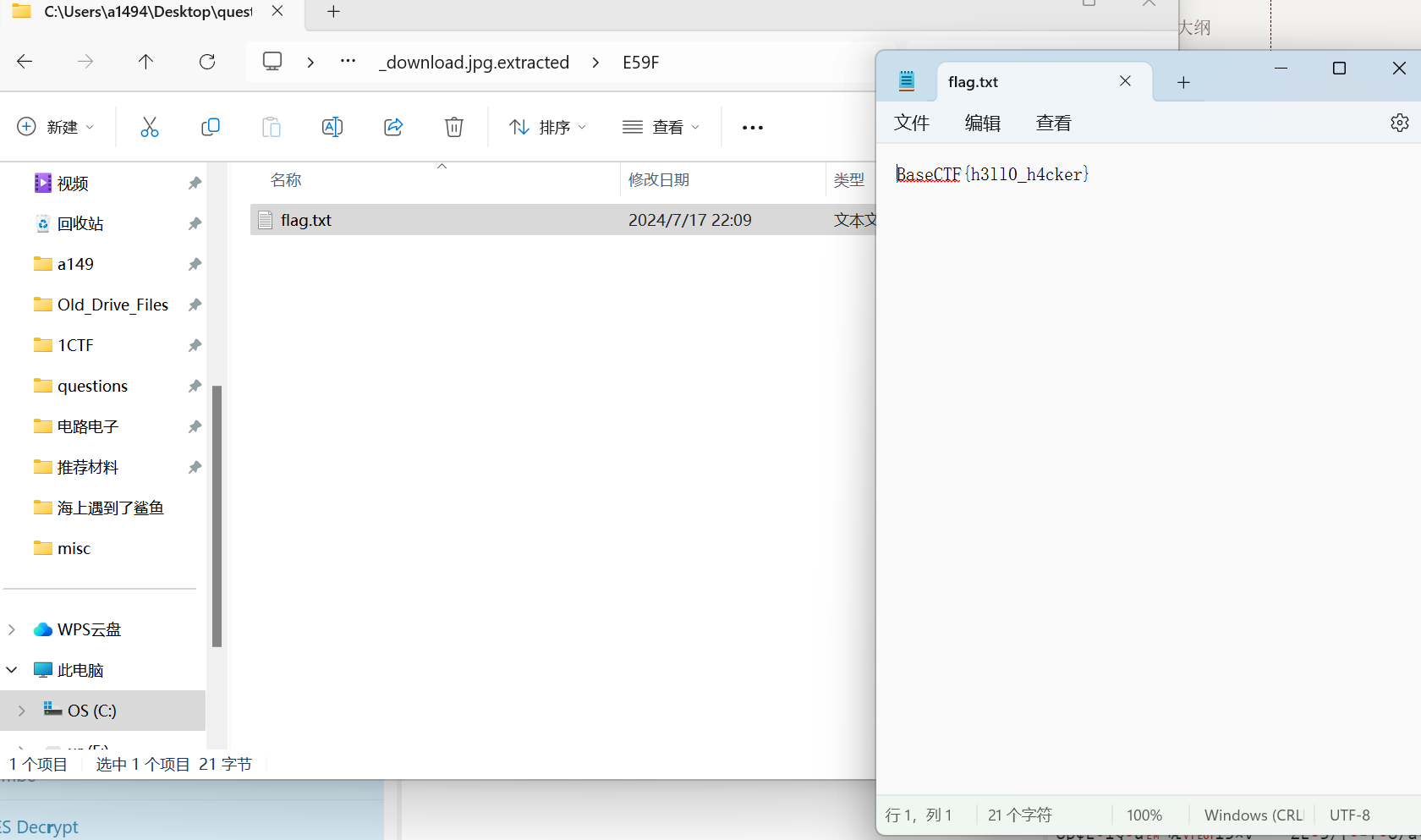Screen dimensions: 1421x840
Task: Open the 查看 view dropdown in Explorer
Action: (661, 127)
